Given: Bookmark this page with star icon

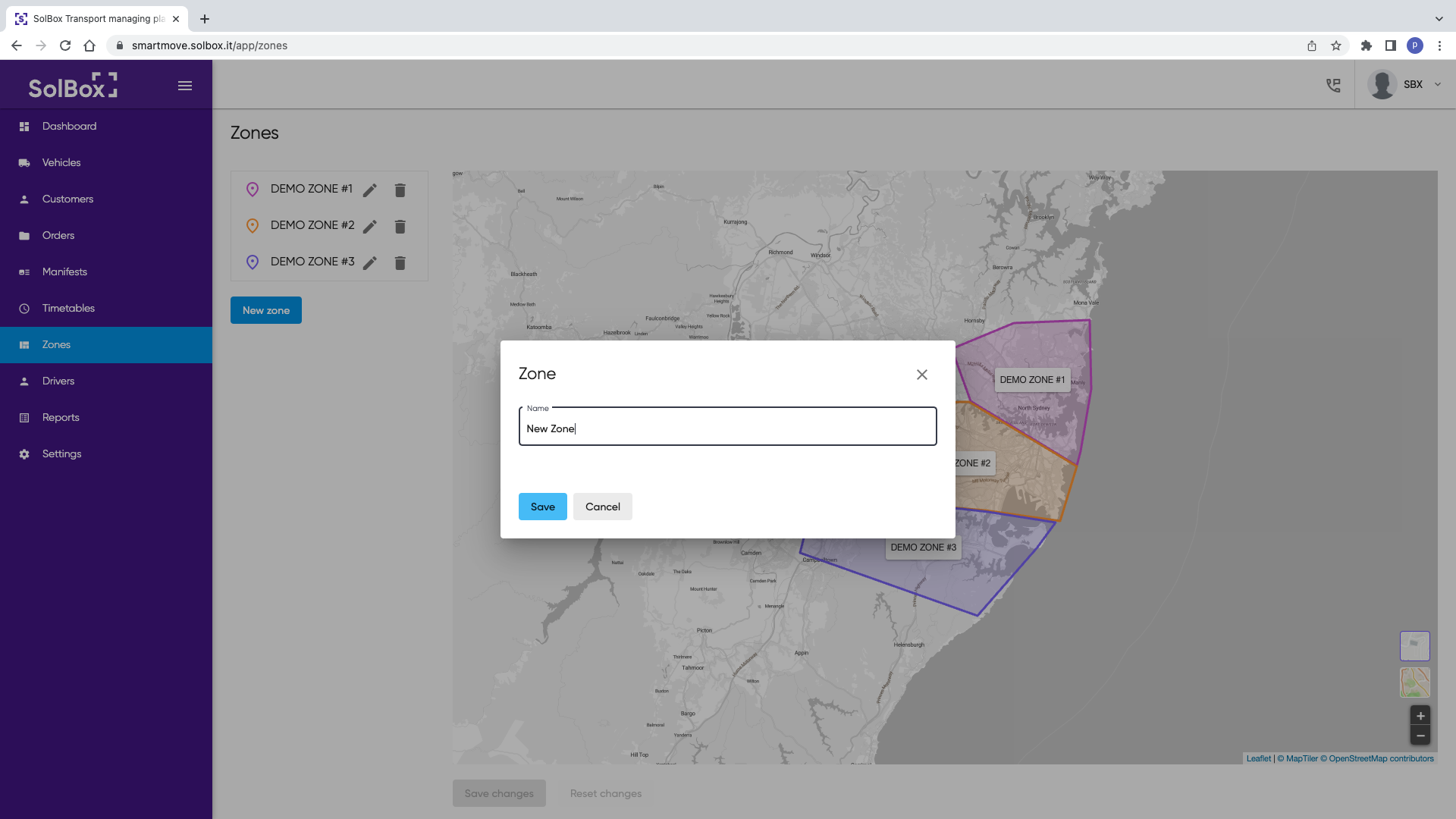Looking at the screenshot, I should pos(1336,46).
